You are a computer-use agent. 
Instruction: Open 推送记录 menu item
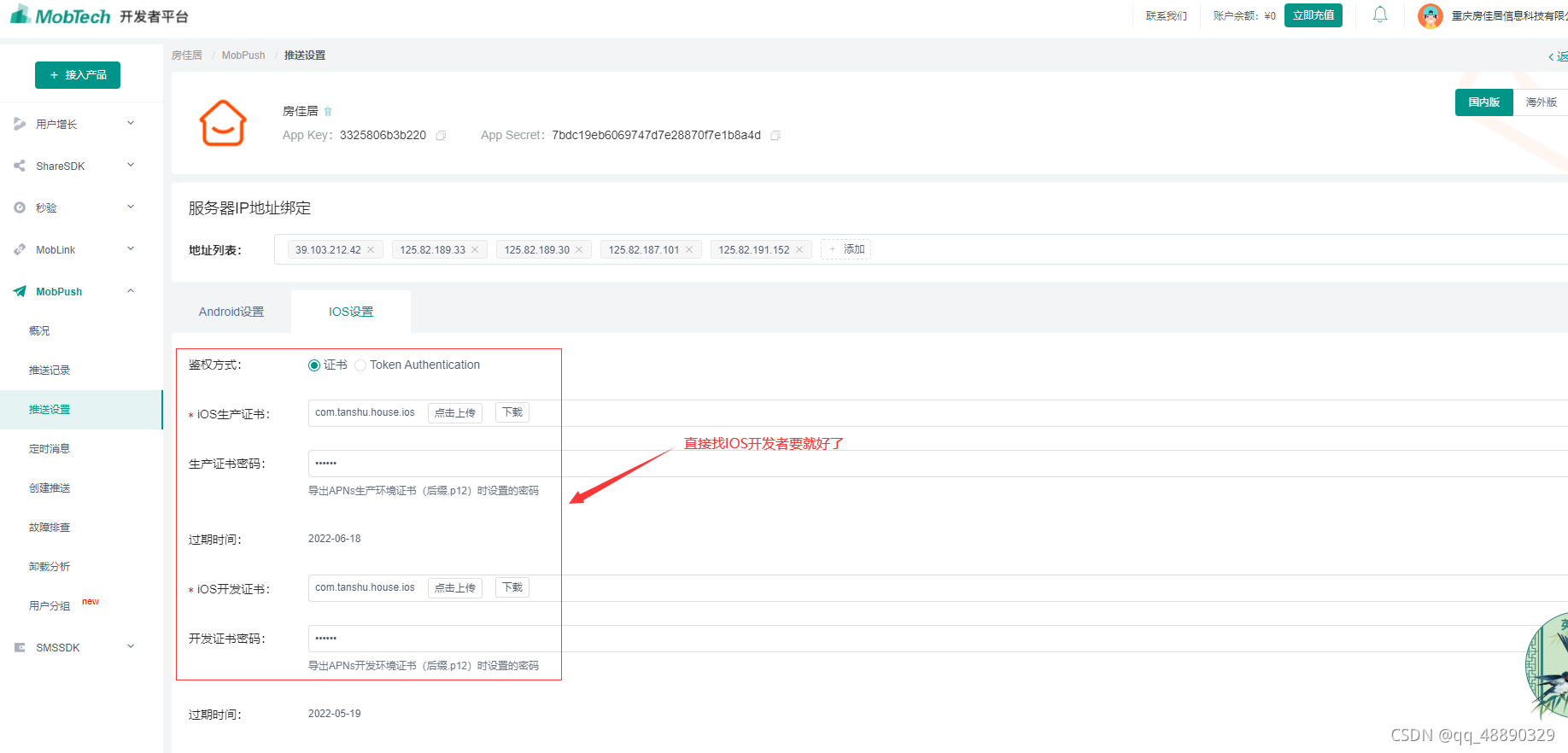pyautogui.click(x=50, y=370)
